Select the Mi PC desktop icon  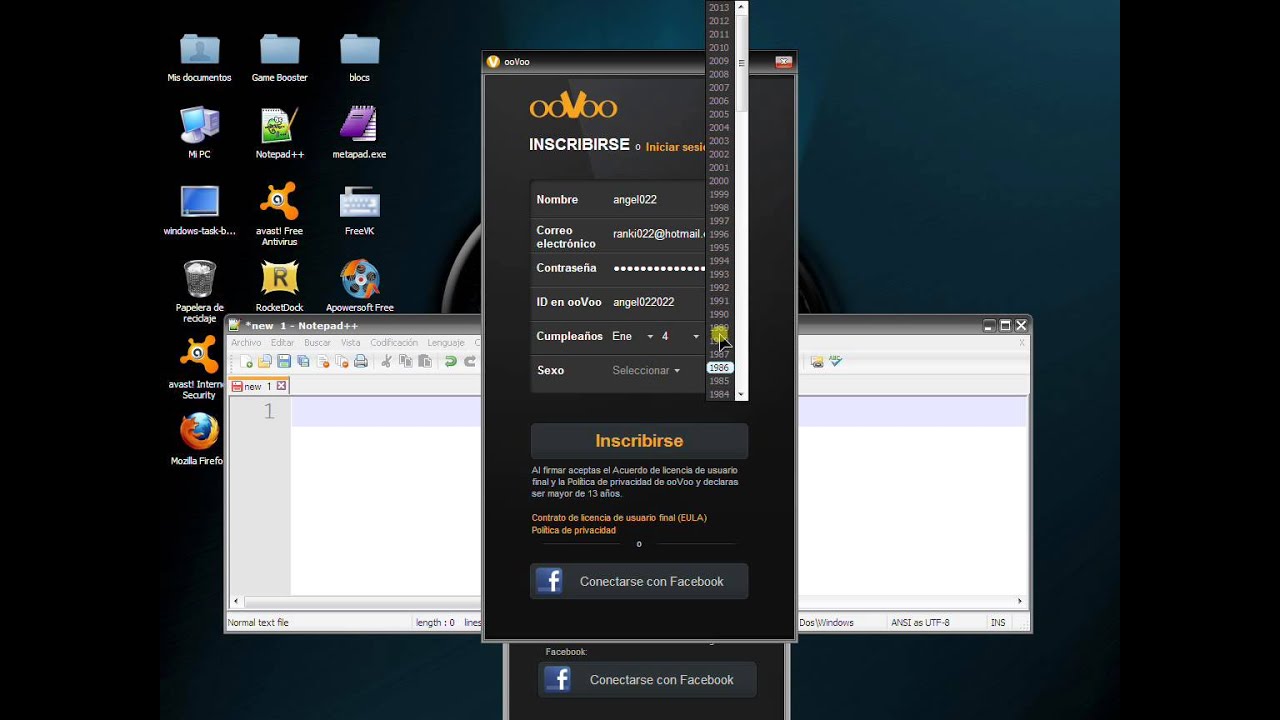tap(199, 132)
